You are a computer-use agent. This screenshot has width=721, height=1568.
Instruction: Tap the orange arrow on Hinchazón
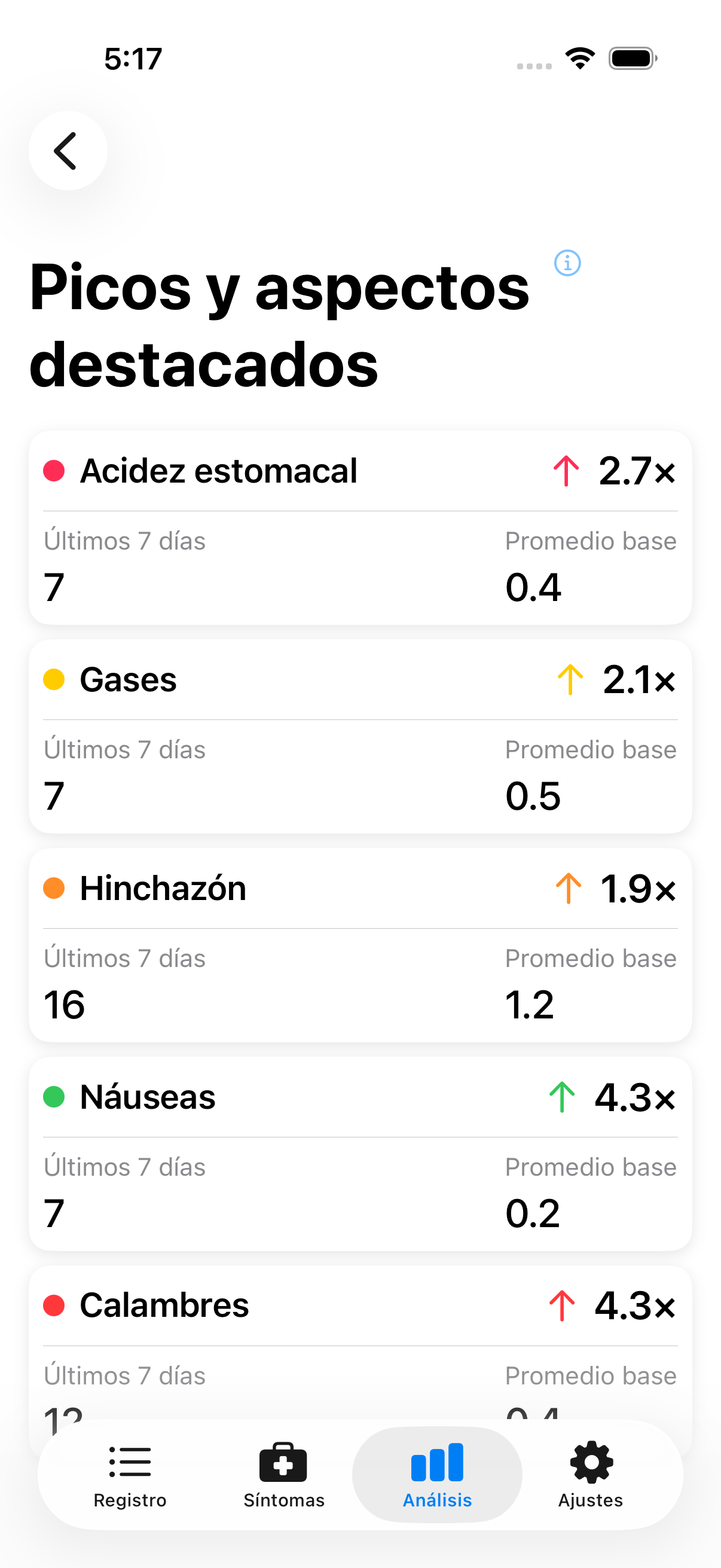click(x=569, y=889)
